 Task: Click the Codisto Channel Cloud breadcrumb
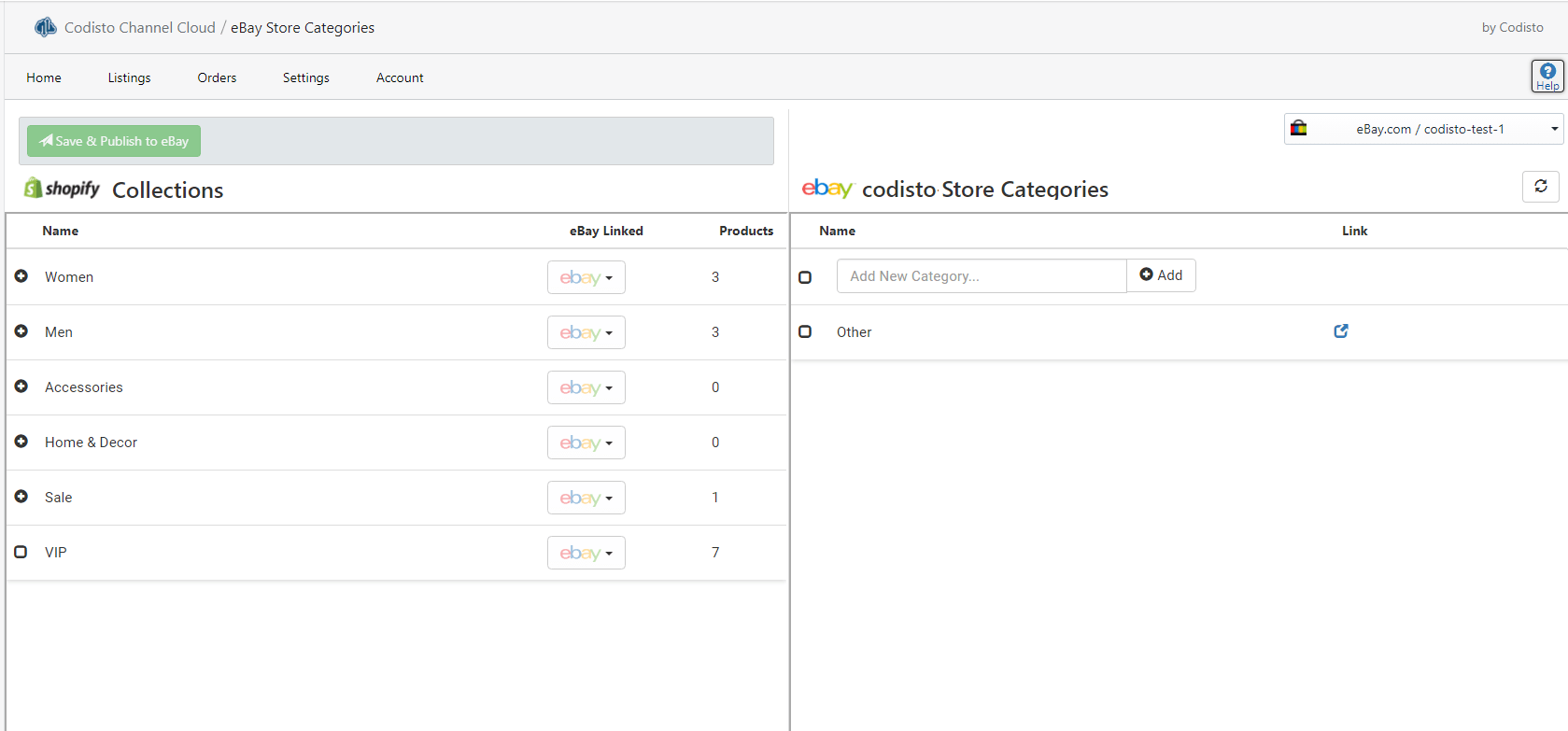coord(140,28)
